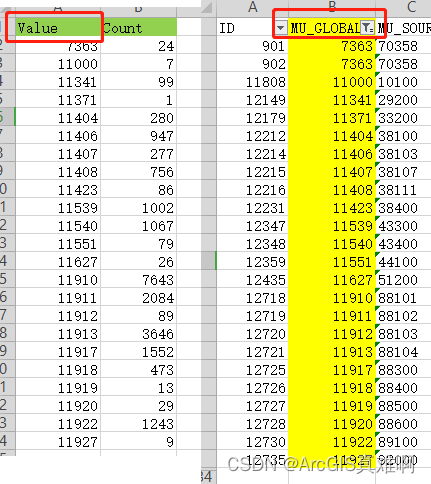Click Count cell showing 947

point(139,136)
